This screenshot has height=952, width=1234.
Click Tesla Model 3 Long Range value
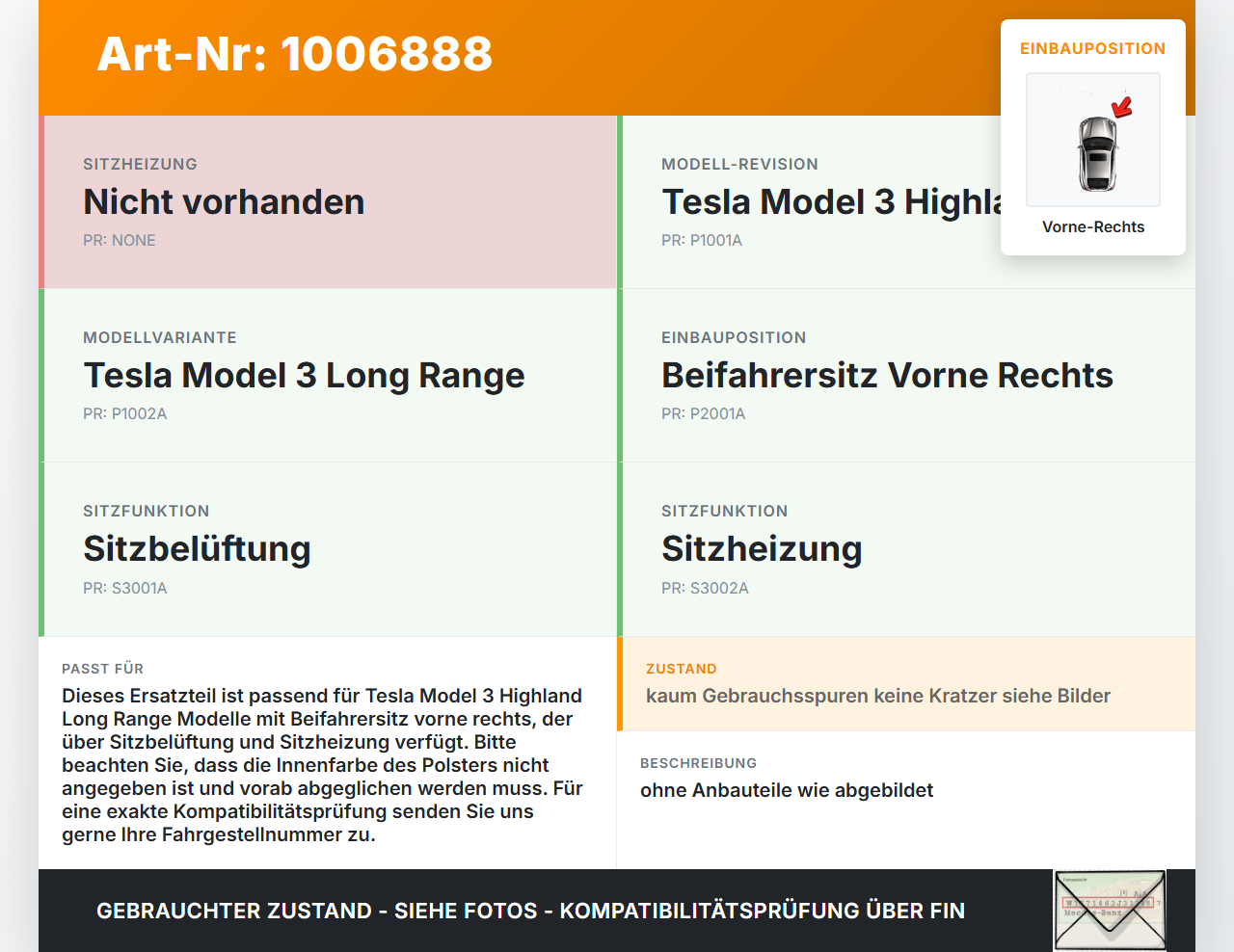(304, 375)
